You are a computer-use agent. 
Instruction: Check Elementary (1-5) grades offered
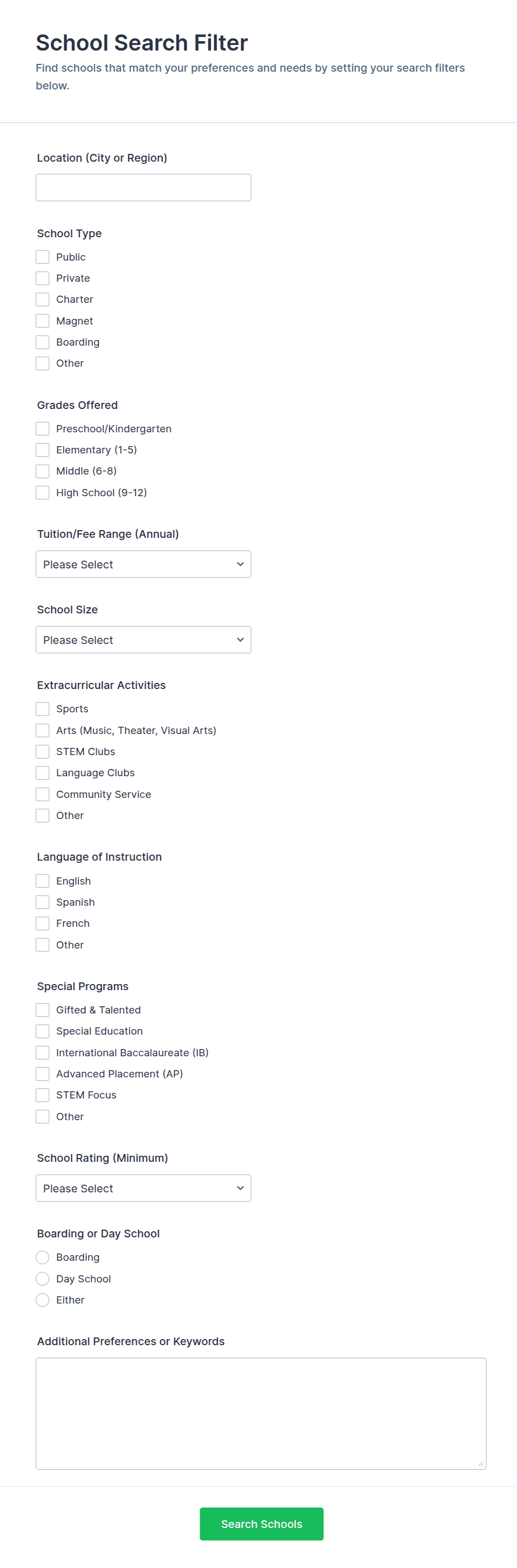tap(43, 450)
